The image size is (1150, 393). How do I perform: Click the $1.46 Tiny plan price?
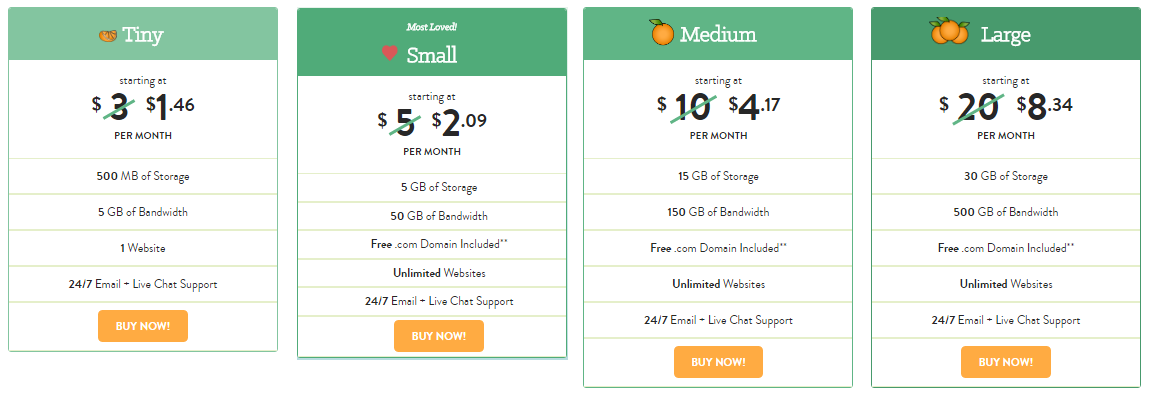170,106
